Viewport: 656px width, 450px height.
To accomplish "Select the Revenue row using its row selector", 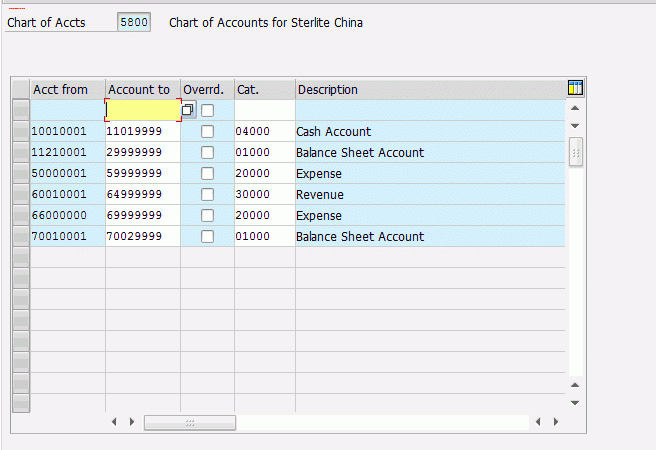I will click(x=21, y=194).
